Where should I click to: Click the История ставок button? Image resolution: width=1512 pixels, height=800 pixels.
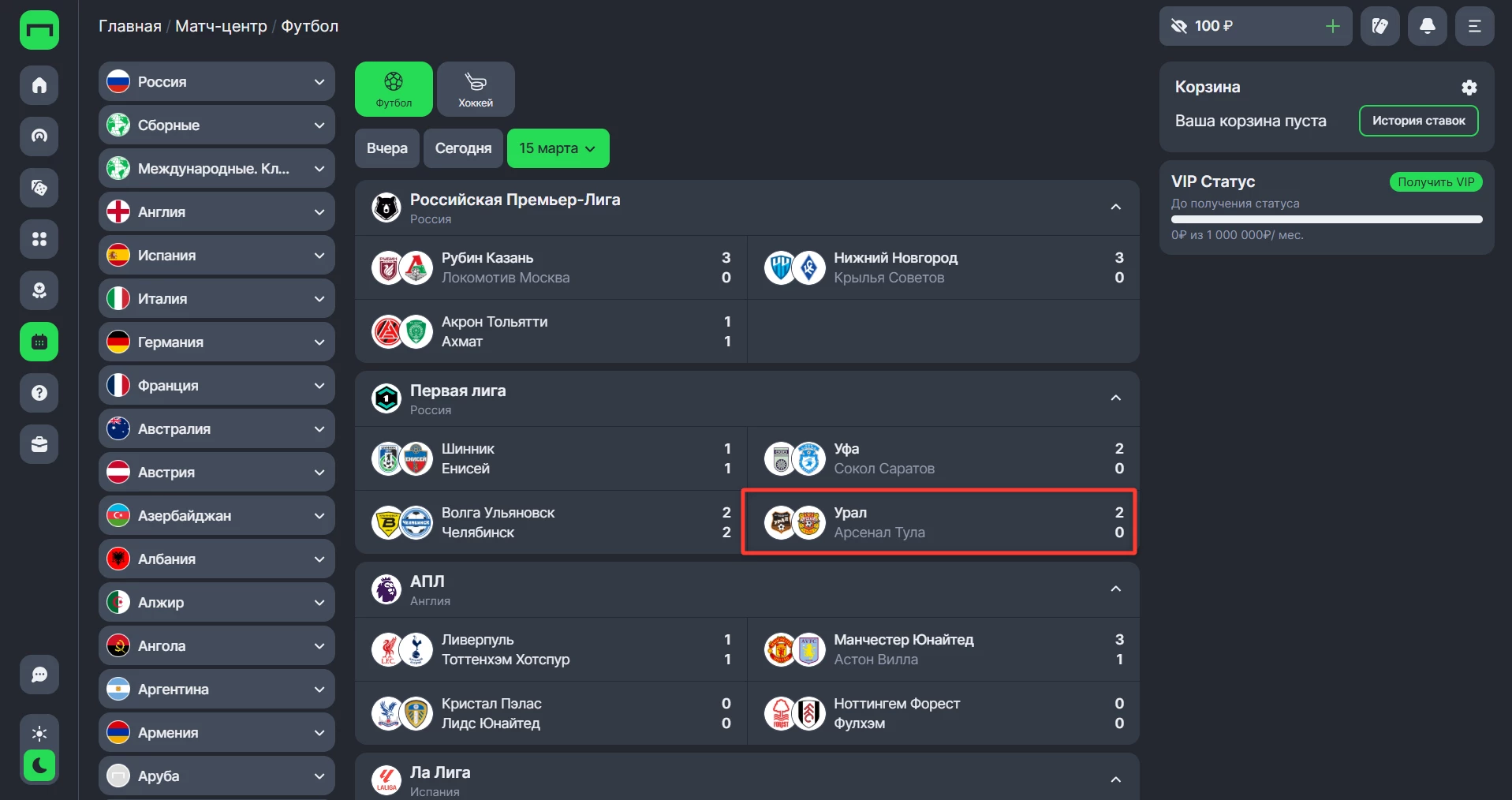coord(1417,121)
